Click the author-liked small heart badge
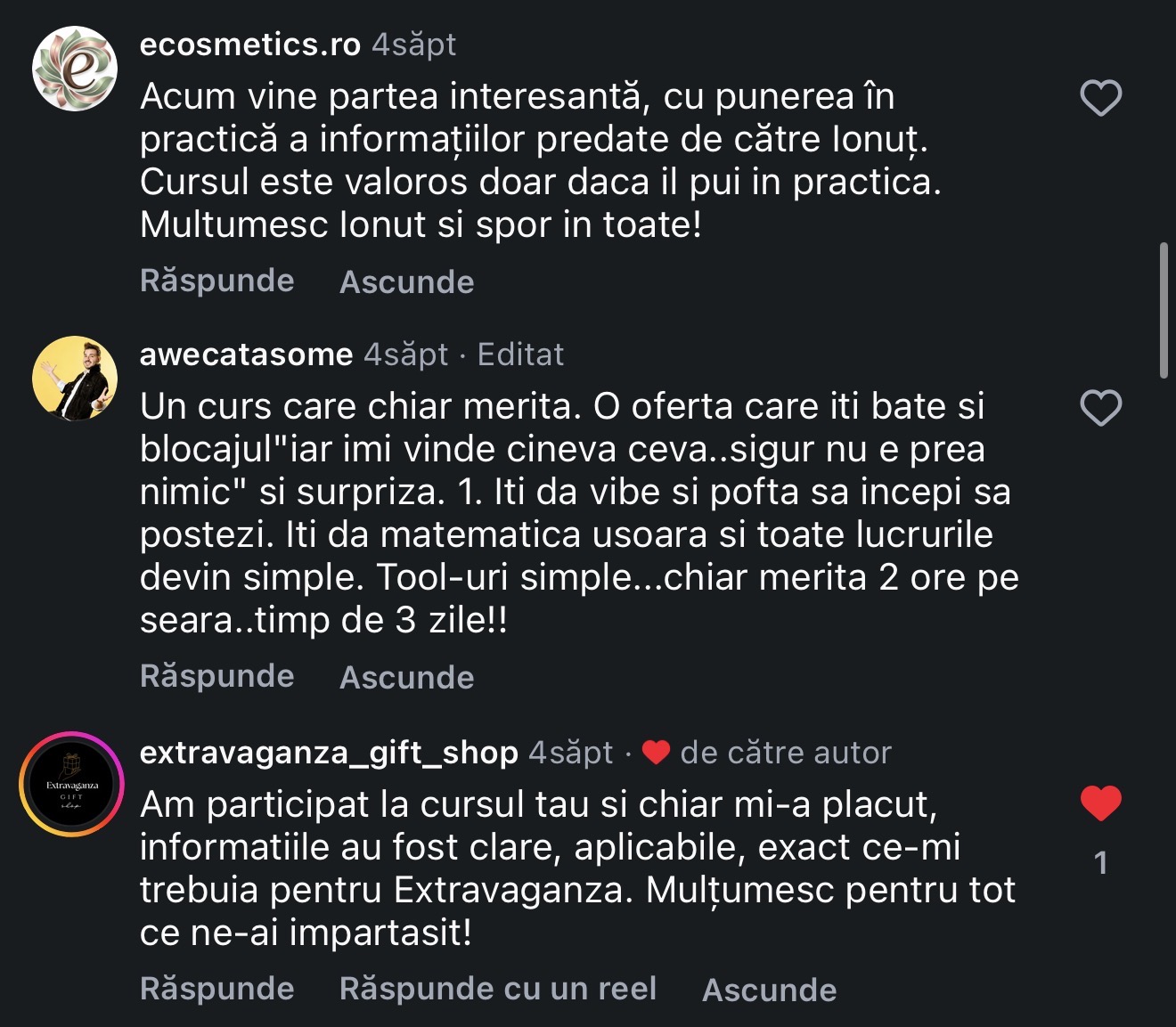The height and width of the screenshot is (1027, 1176). coord(656,753)
